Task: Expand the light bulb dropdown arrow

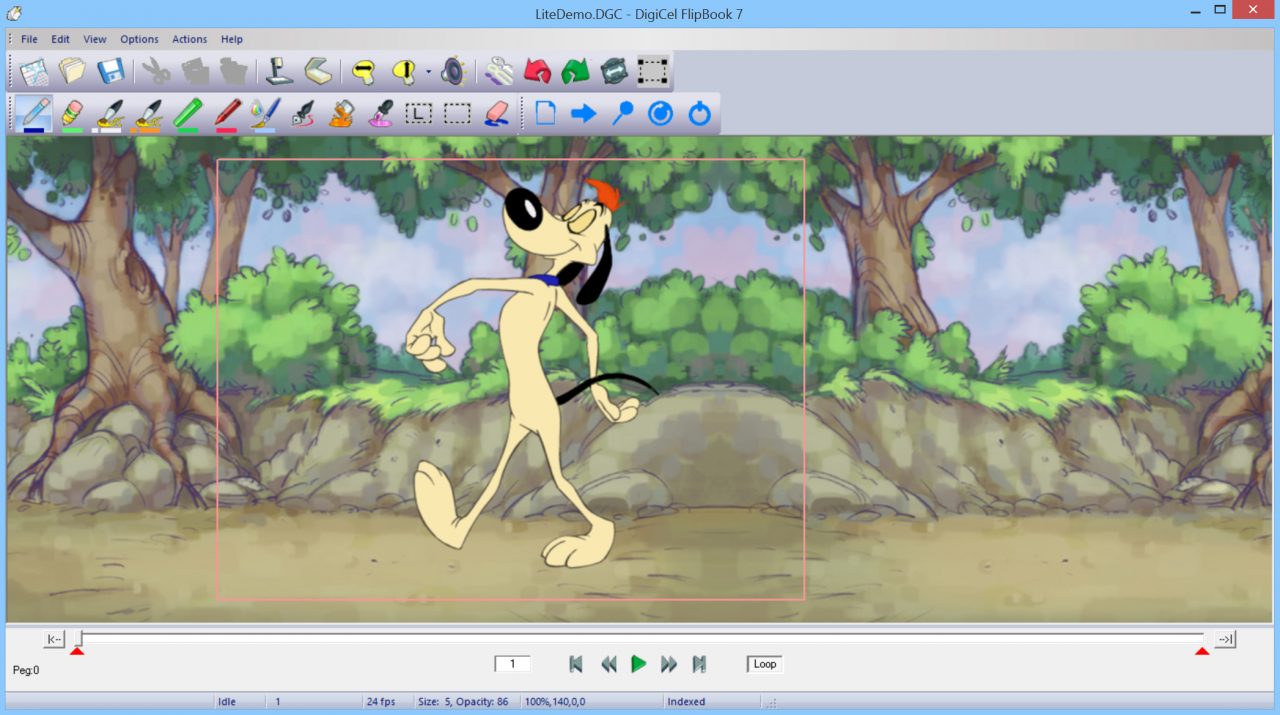Action: [428, 72]
